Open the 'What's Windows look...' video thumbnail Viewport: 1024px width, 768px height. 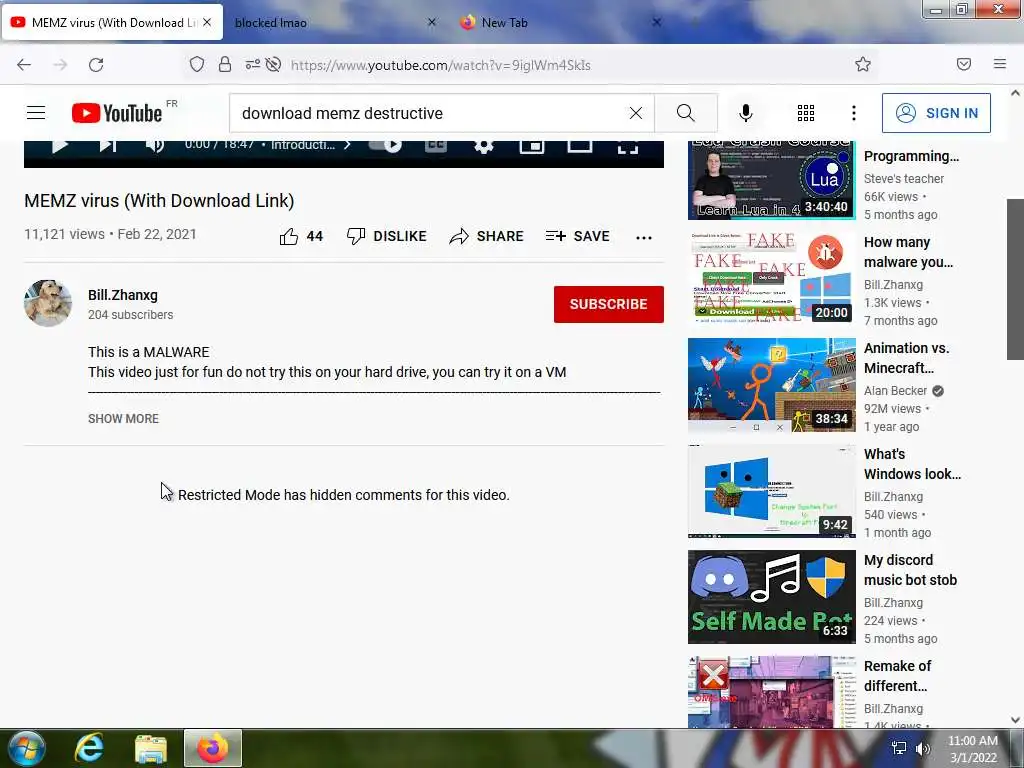[x=771, y=490]
